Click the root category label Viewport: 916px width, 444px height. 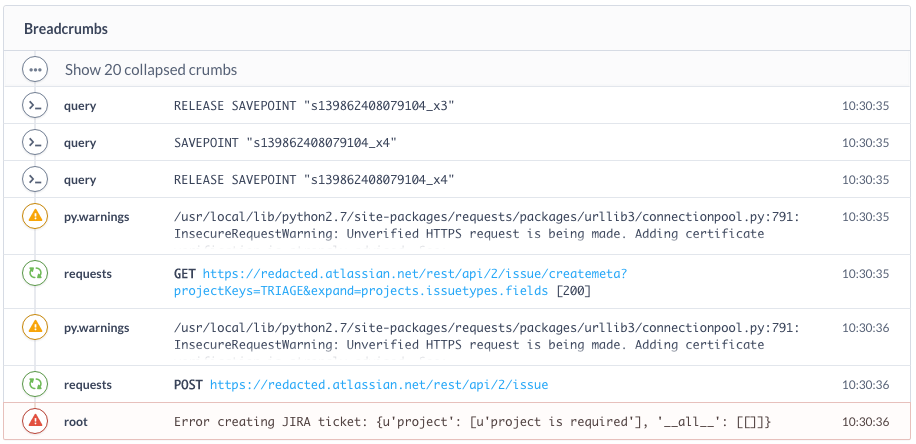[75, 422]
